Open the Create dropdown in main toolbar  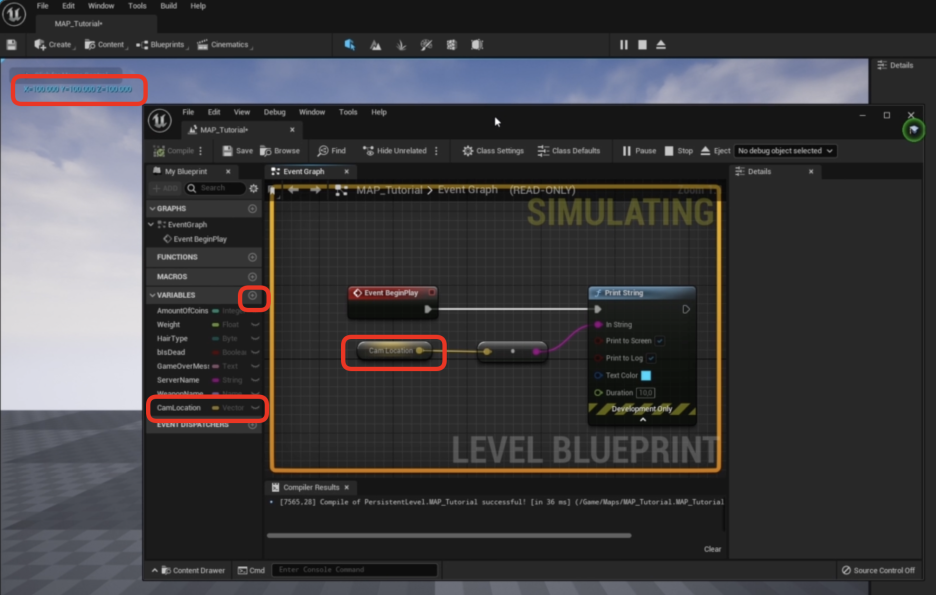pyautogui.click(x=54, y=45)
